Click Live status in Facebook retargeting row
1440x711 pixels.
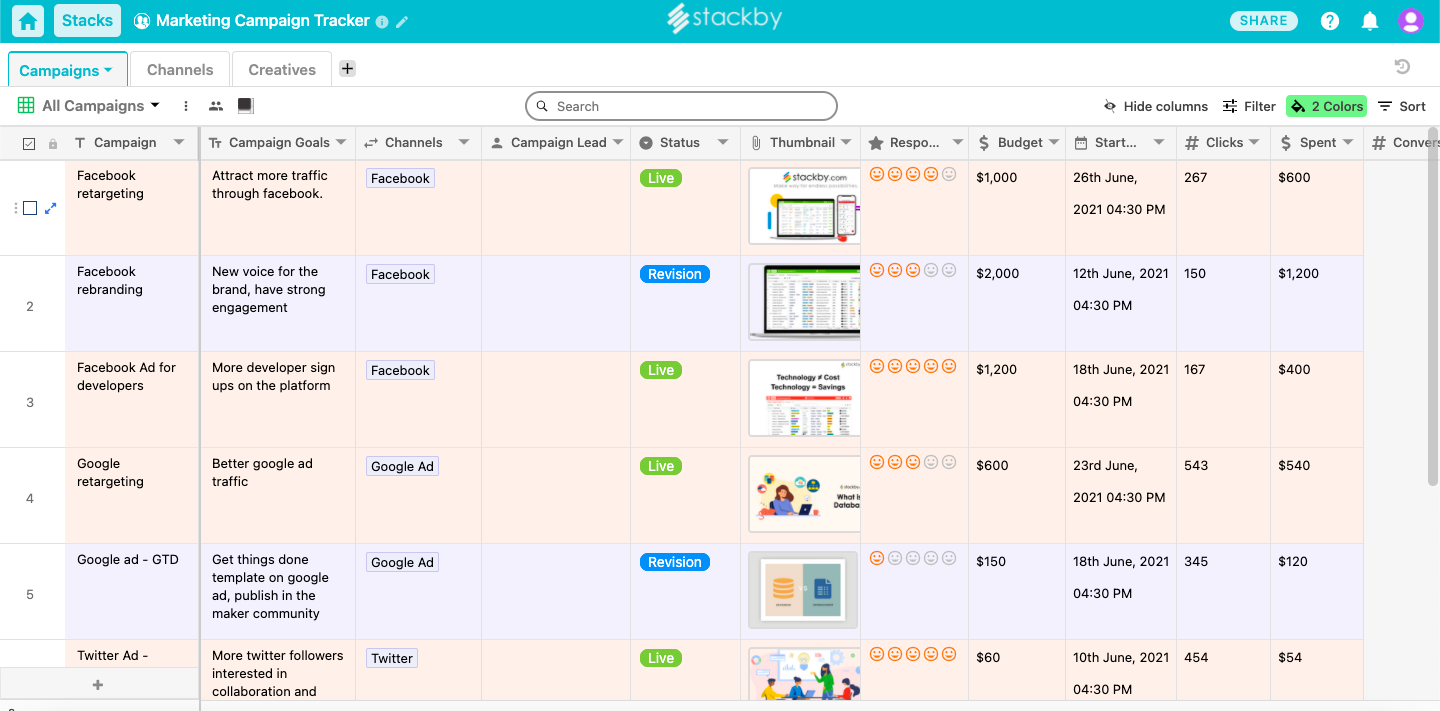[661, 178]
